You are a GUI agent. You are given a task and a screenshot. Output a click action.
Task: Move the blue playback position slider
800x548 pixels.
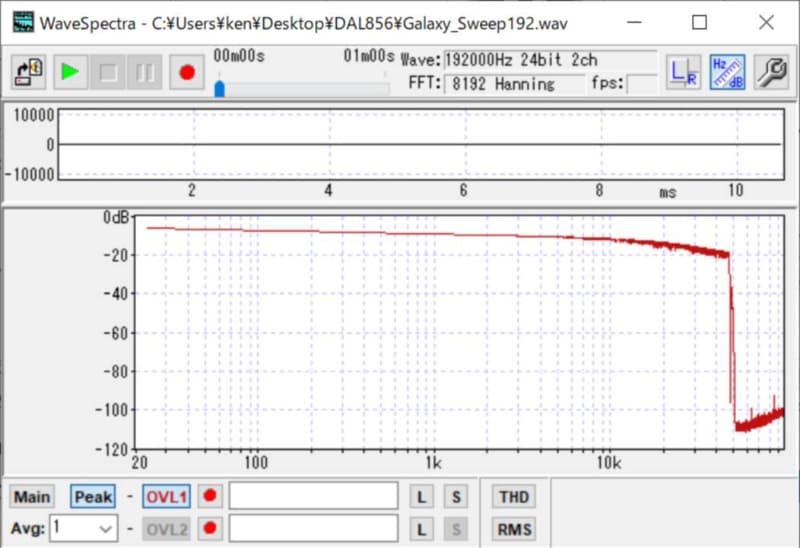point(220,89)
